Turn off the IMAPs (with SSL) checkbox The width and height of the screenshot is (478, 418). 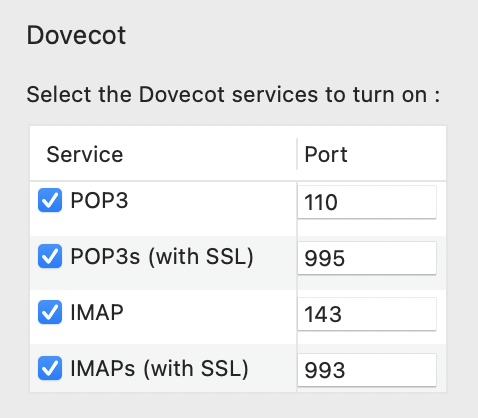click(50, 368)
